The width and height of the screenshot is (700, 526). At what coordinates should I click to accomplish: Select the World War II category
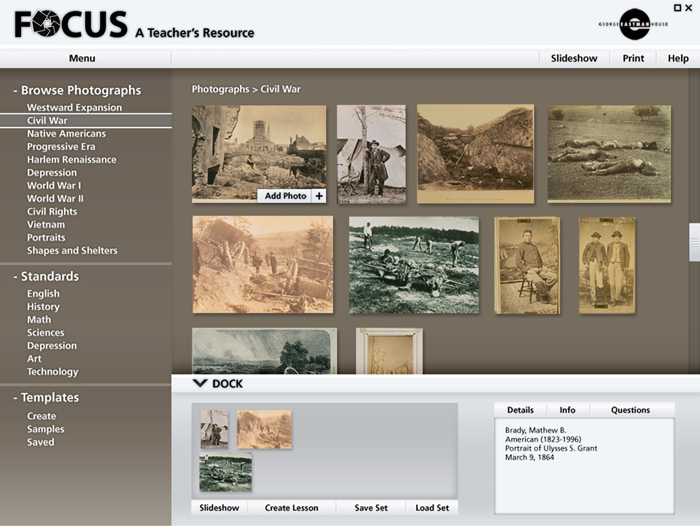[55, 198]
